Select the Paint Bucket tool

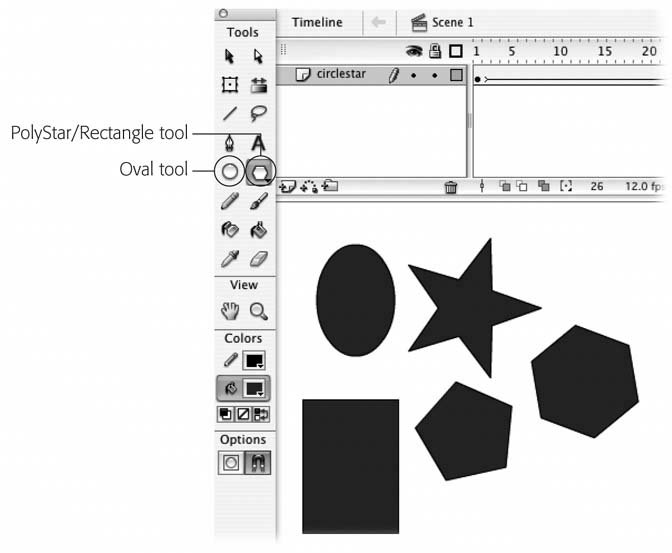point(258,230)
